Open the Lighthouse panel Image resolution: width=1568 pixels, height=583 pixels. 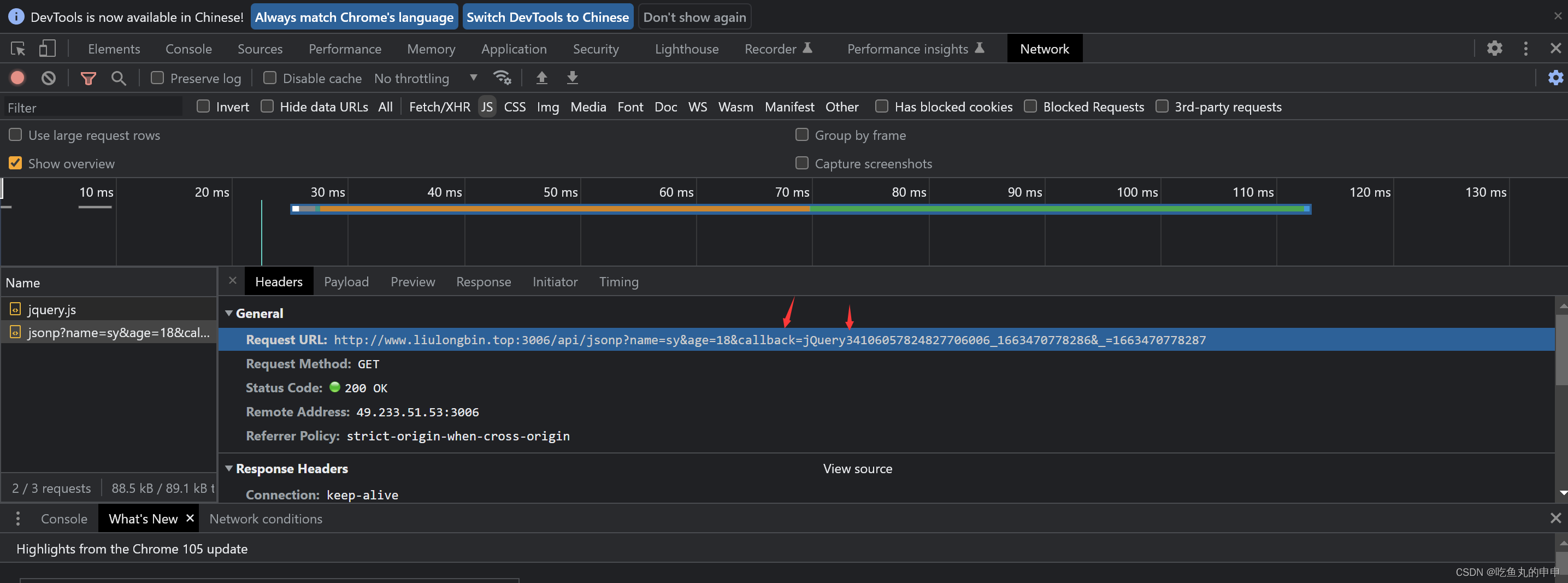tap(687, 49)
